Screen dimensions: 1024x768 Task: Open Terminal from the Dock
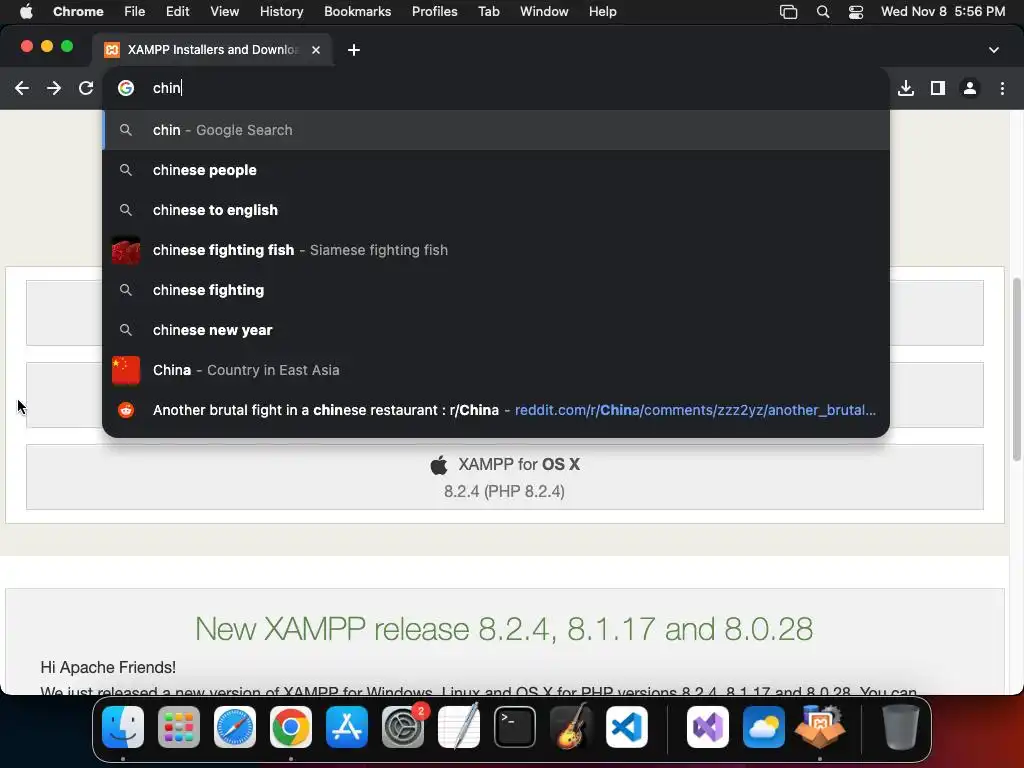tap(515, 727)
